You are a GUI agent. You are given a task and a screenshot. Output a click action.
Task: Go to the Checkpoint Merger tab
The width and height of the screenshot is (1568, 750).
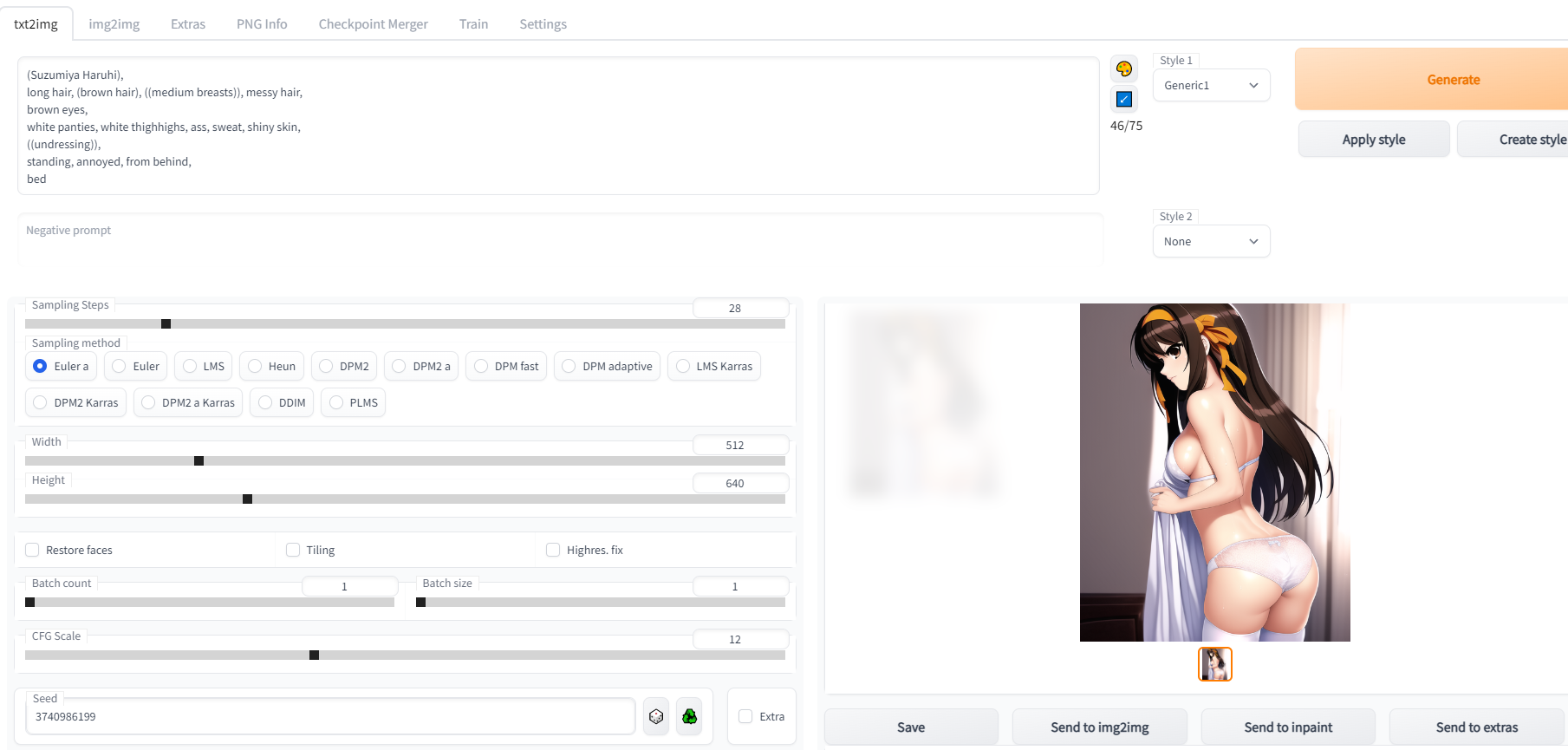[373, 24]
